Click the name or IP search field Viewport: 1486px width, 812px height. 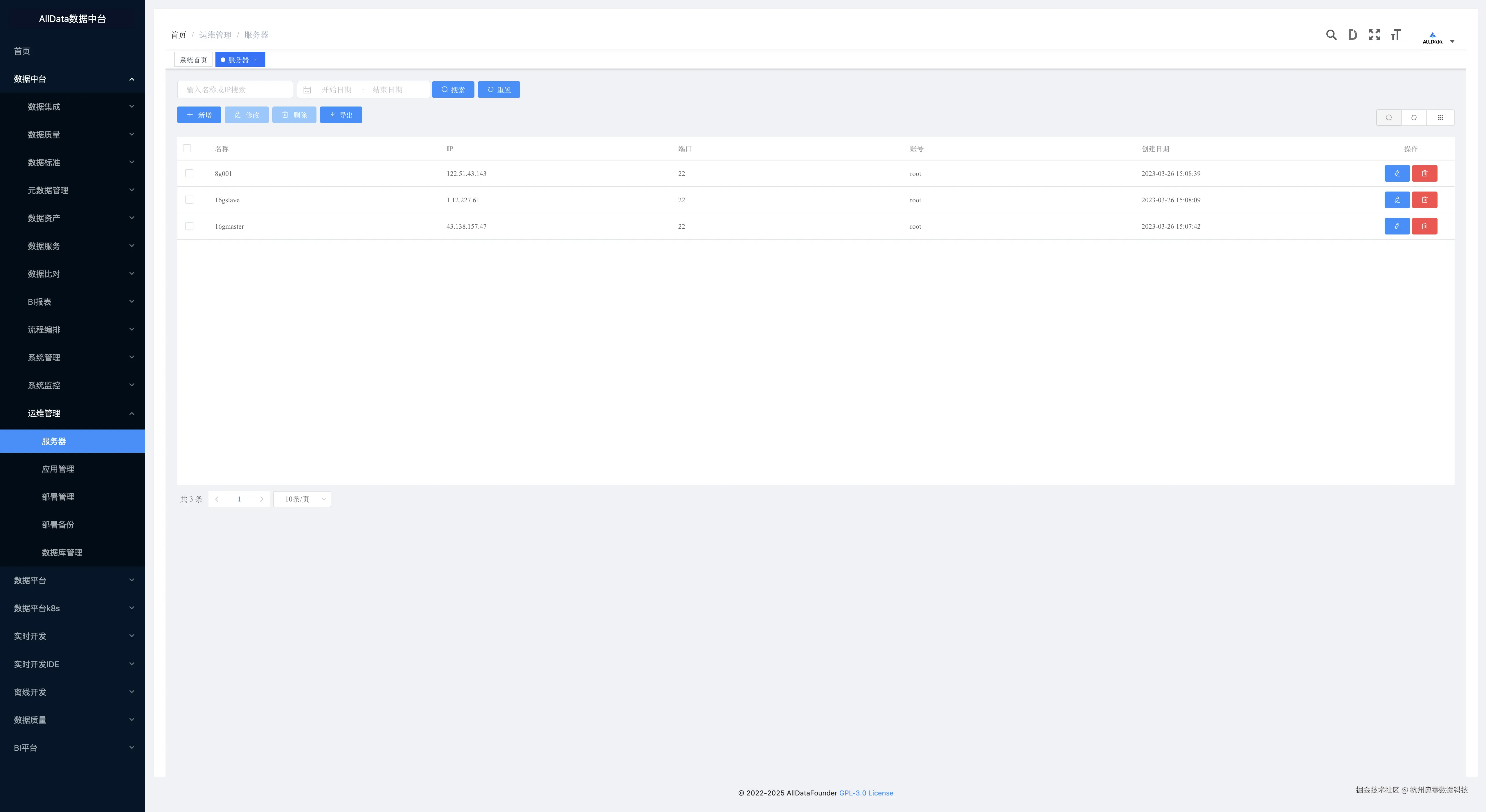(235, 90)
